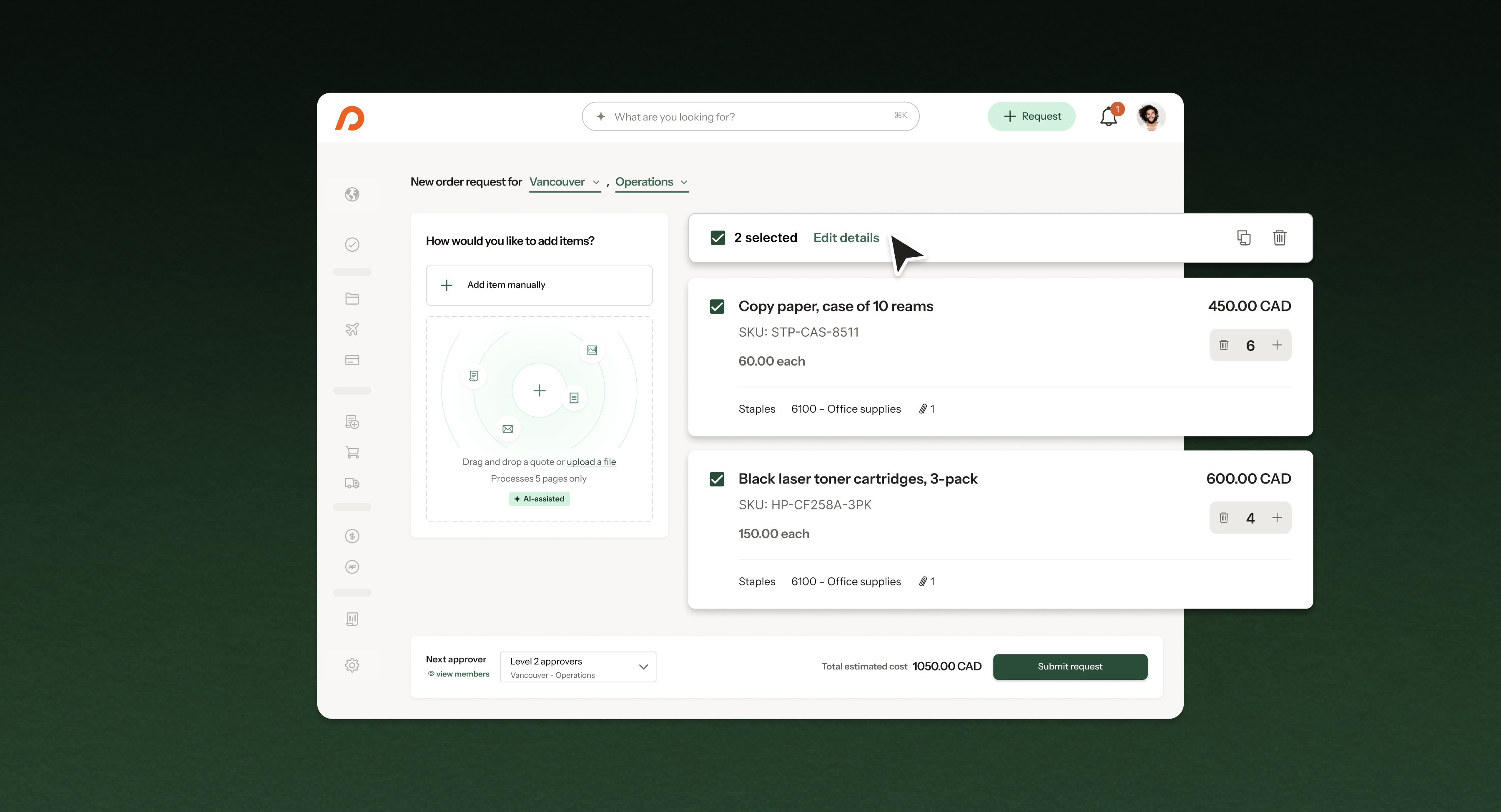
Task: Click the AI-assisted badge
Action: (x=539, y=499)
